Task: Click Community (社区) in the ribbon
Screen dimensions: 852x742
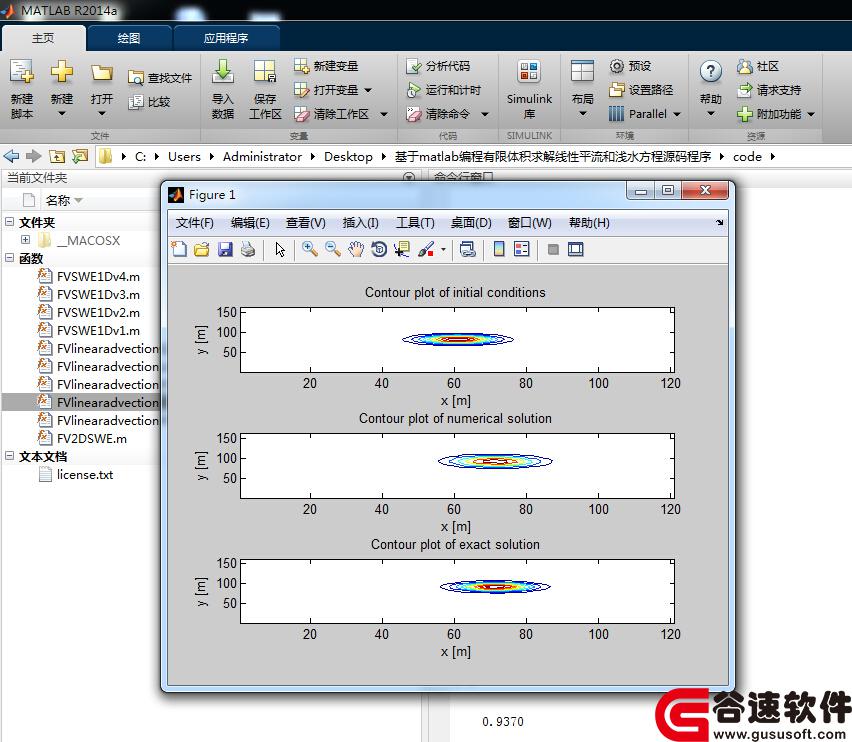Action: click(x=758, y=66)
